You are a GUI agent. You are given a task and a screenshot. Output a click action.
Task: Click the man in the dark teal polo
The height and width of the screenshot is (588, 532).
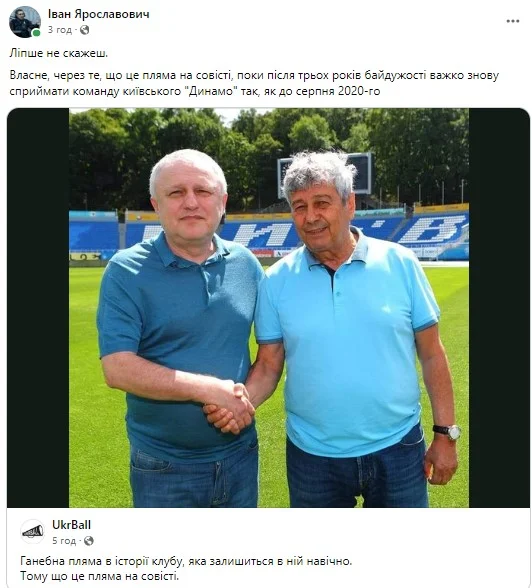180,330
